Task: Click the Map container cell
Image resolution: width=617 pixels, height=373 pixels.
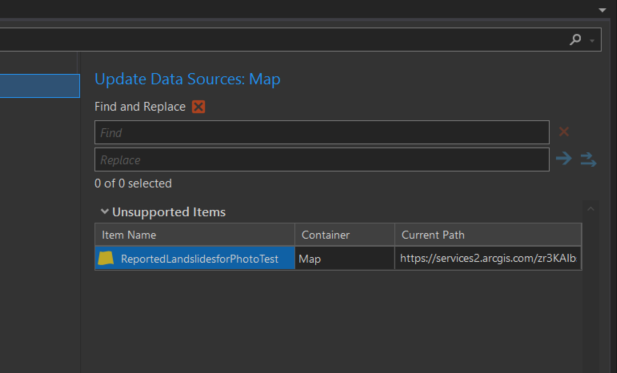Action: 344,259
